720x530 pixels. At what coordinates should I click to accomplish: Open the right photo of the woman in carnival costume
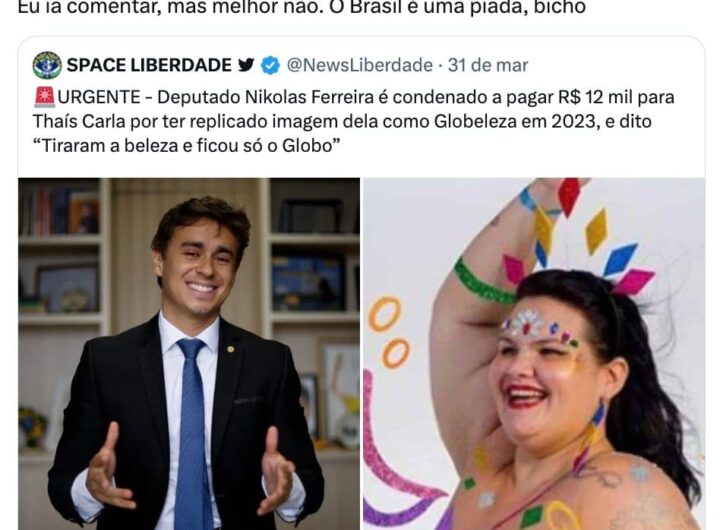tap(534, 354)
